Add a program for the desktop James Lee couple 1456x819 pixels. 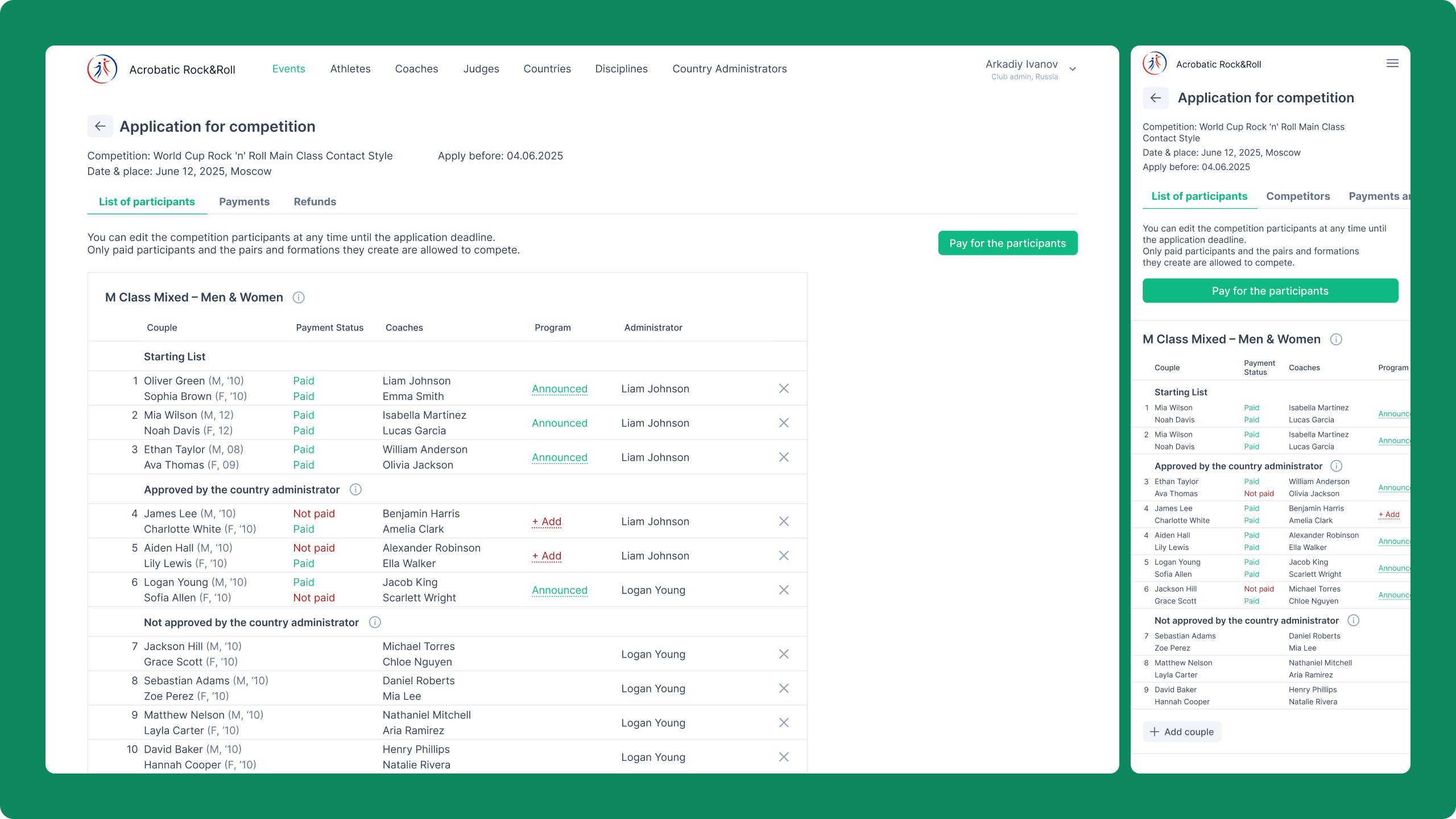click(547, 522)
